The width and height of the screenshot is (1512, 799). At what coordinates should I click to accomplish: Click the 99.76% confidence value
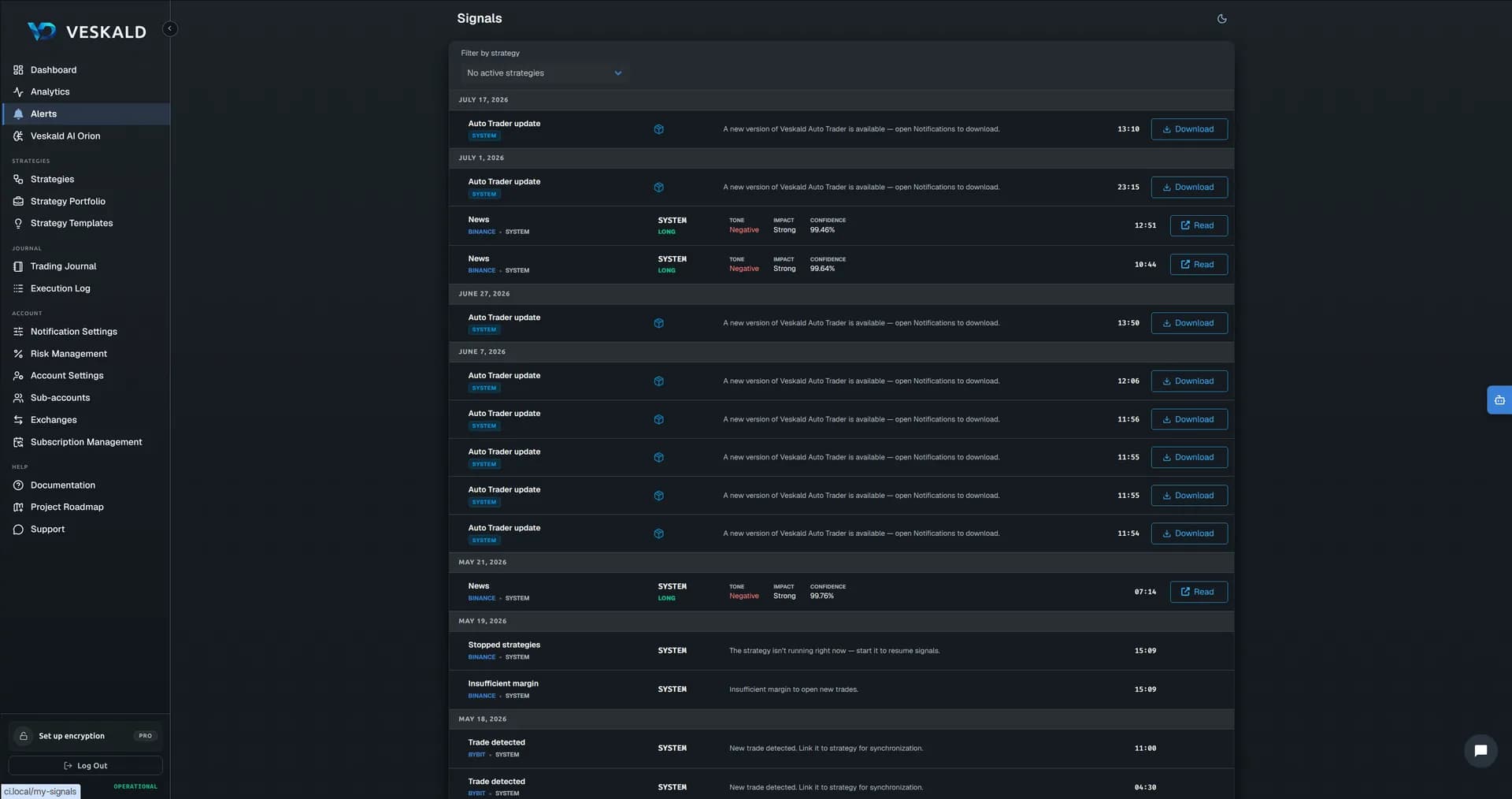pos(822,596)
